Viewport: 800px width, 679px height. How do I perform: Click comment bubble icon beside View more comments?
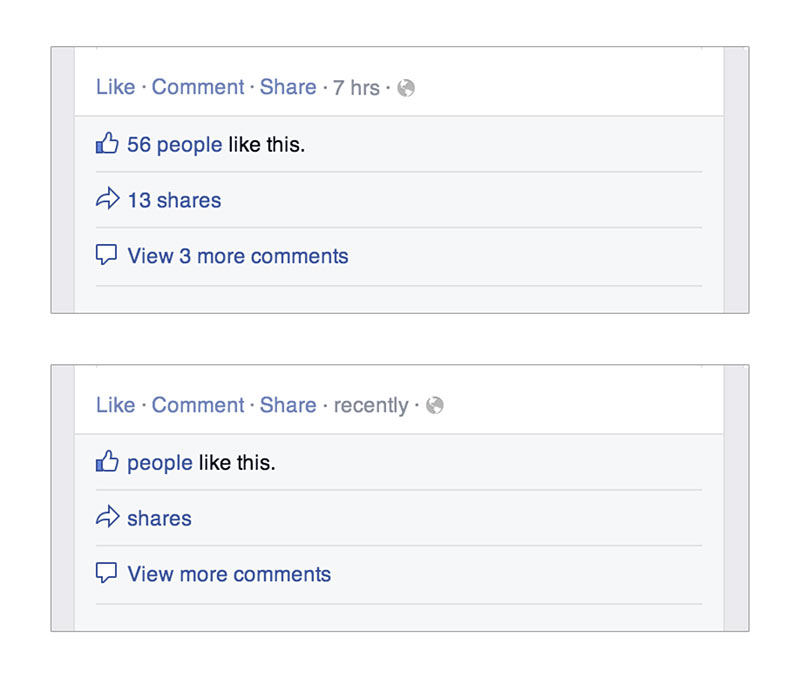point(106,572)
